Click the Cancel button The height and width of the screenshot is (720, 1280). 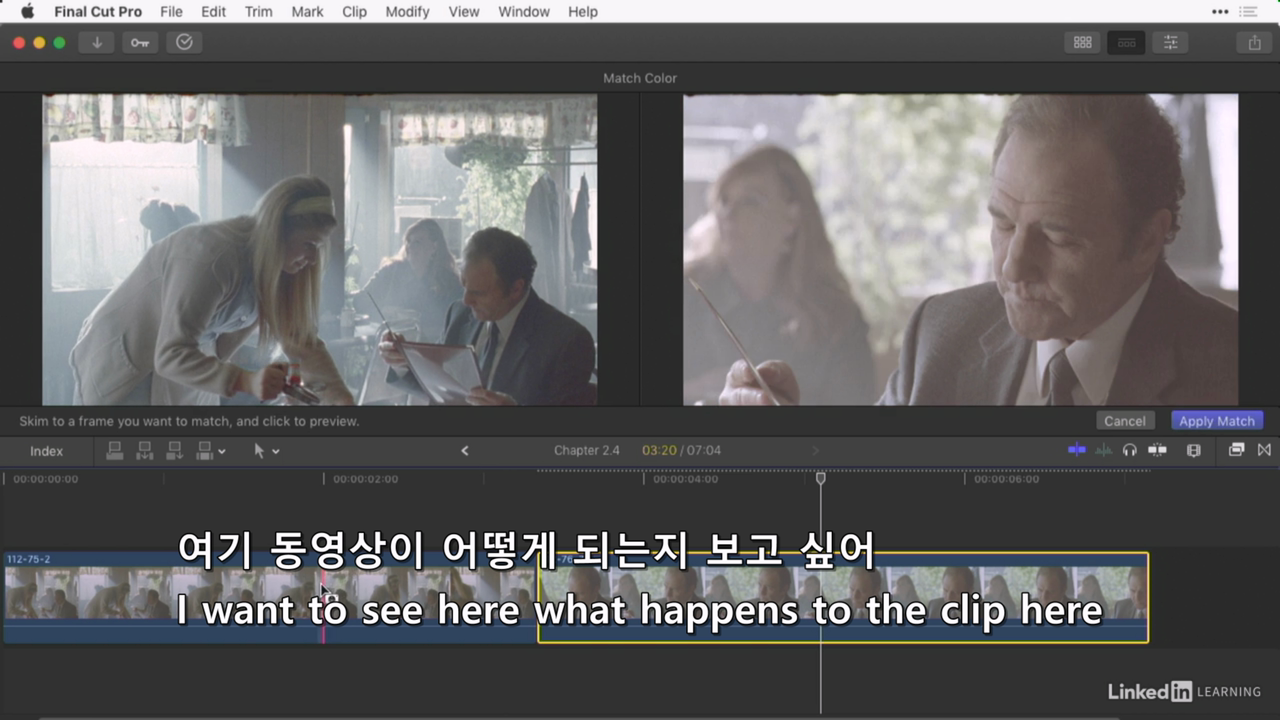click(1125, 421)
